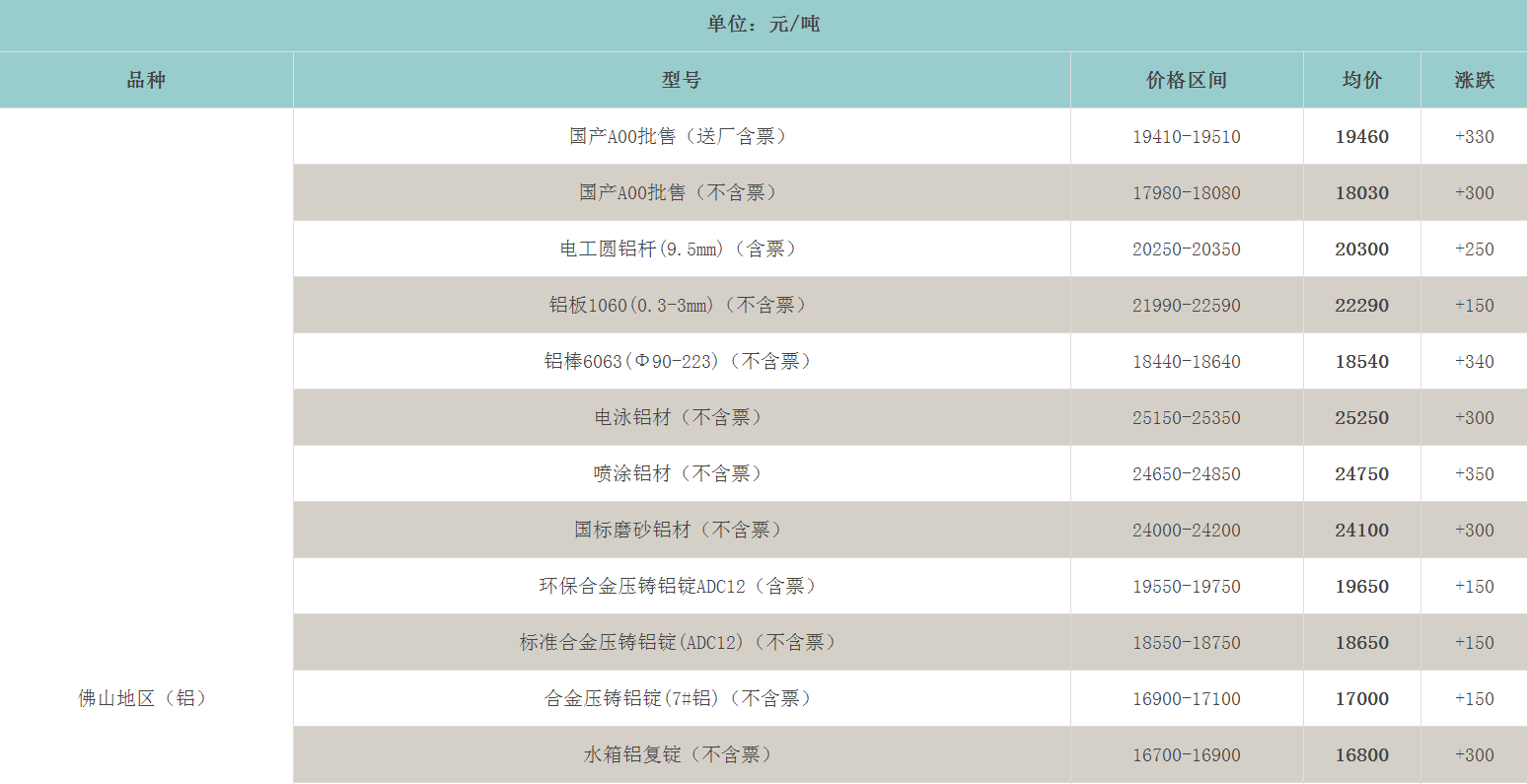Click the average price 22290 cell
The height and width of the screenshot is (784, 1527).
click(1361, 306)
